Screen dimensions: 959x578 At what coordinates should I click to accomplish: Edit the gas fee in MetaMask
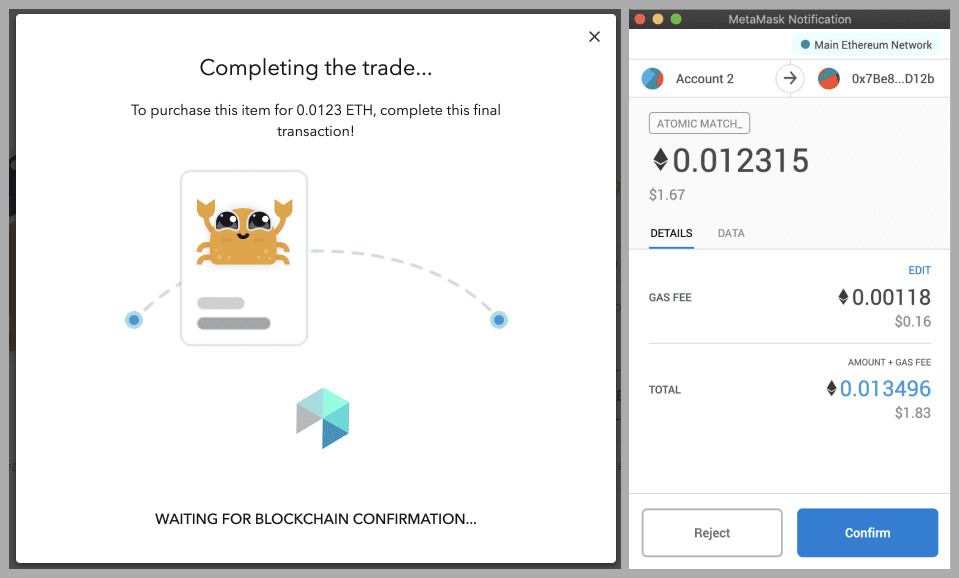point(919,270)
